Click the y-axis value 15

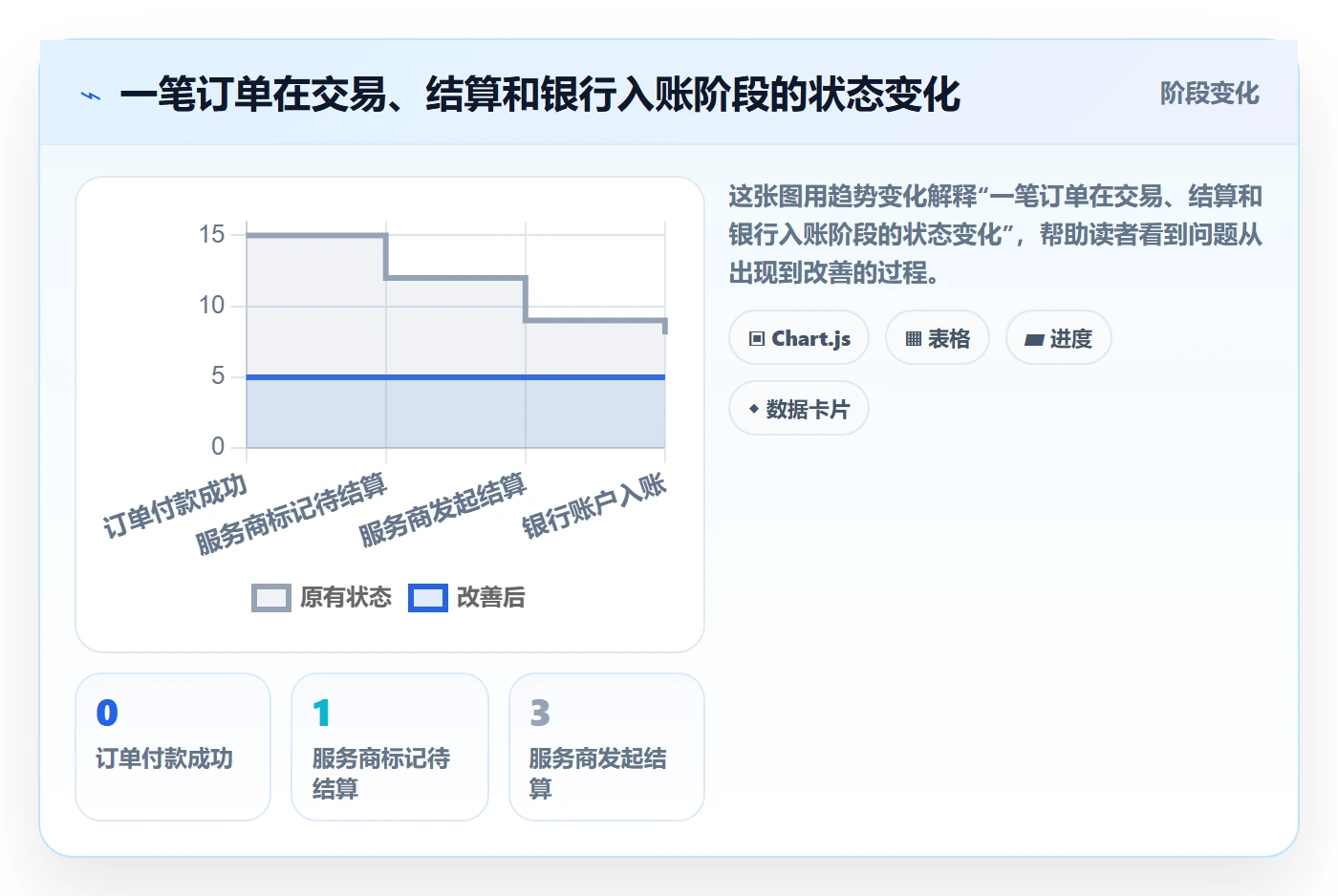click(x=211, y=235)
